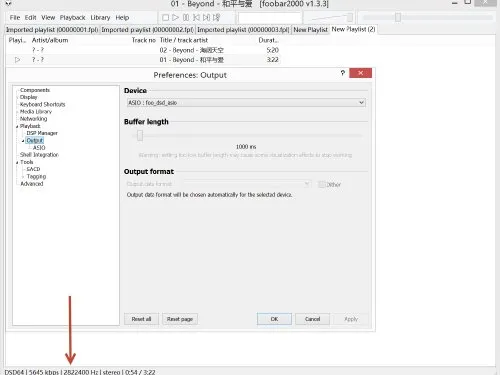
Task: Open the Library menu
Action: (x=100, y=17)
